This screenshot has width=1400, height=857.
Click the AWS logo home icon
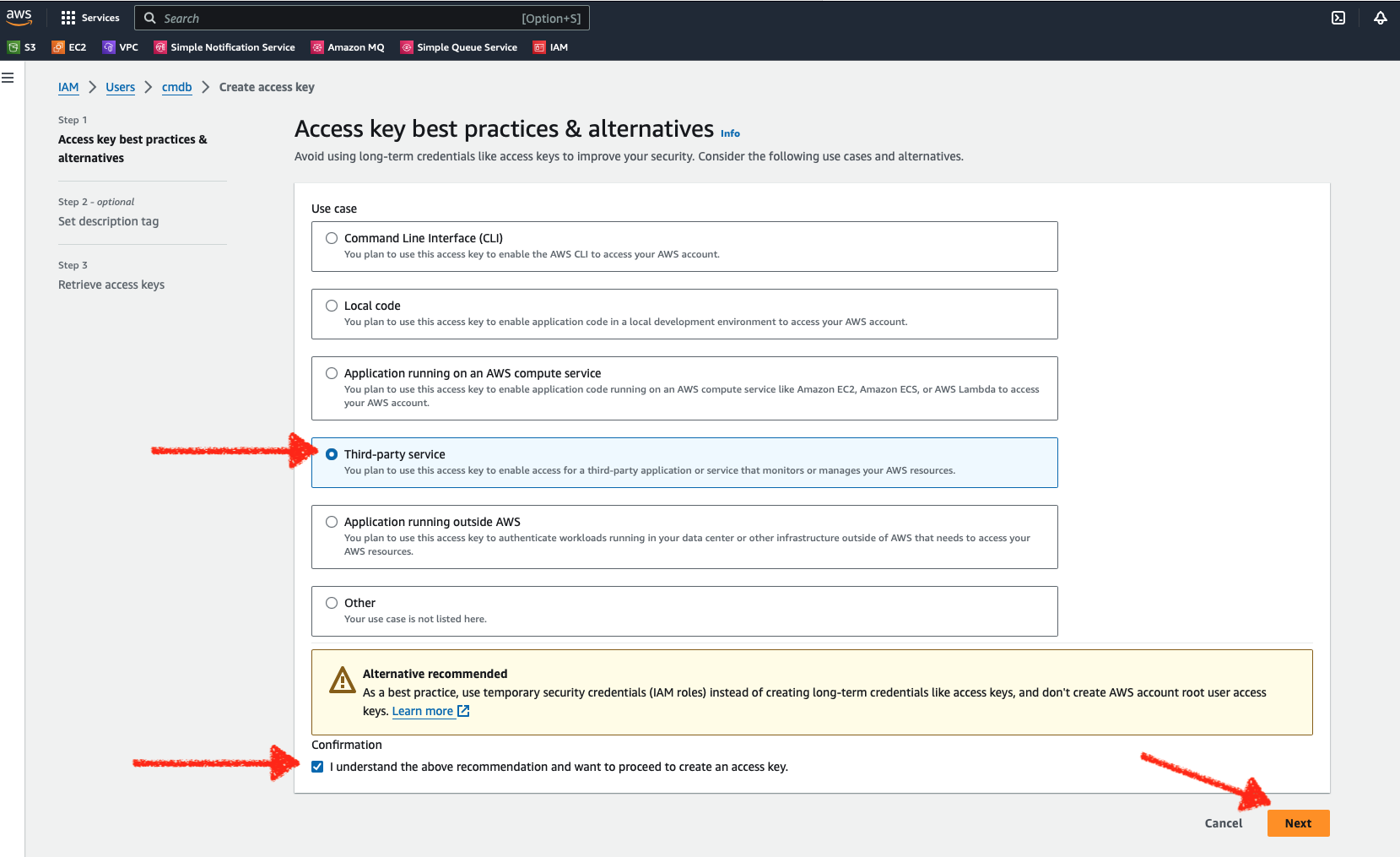click(x=19, y=17)
